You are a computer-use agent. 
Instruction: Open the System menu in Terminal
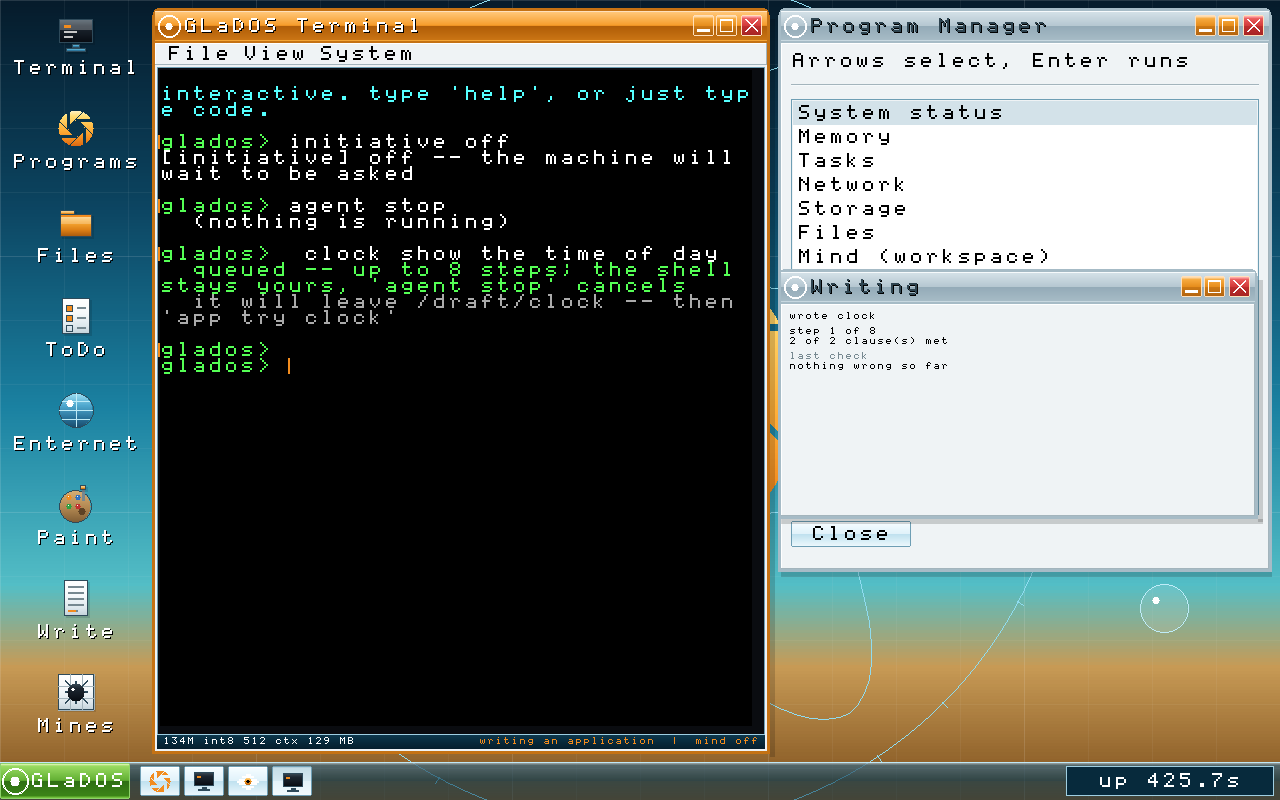[367, 53]
